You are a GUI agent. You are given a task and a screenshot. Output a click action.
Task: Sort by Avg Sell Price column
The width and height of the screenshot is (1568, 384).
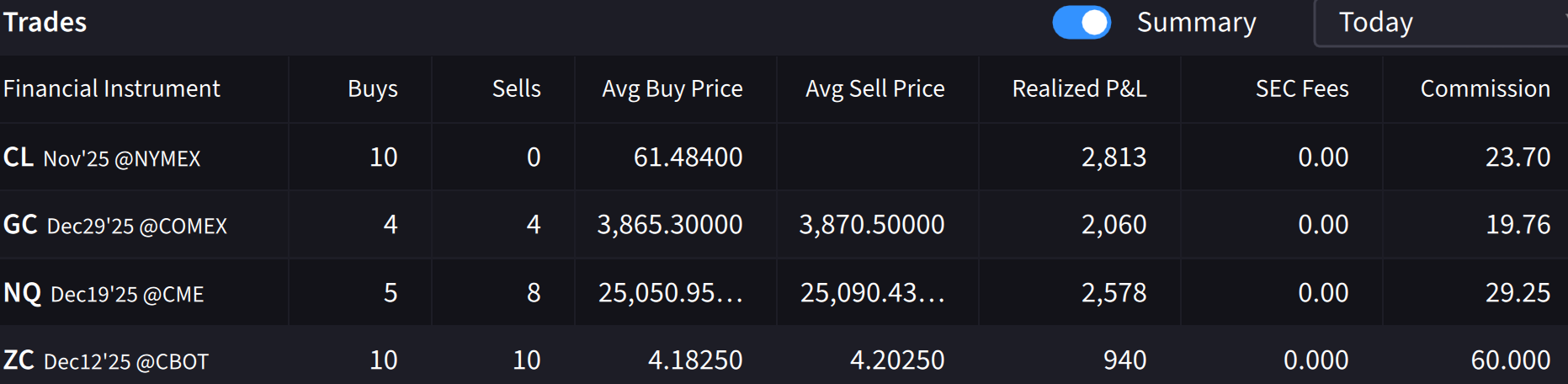click(x=874, y=88)
